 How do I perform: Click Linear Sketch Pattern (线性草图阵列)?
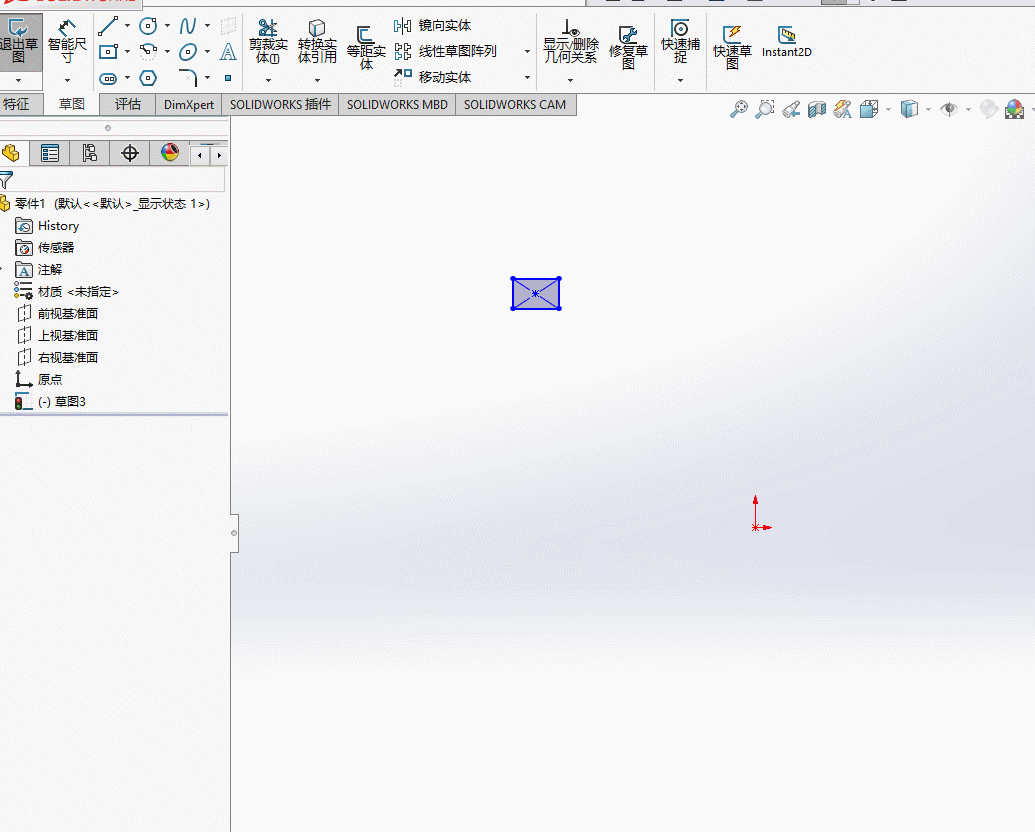pyautogui.click(x=445, y=52)
